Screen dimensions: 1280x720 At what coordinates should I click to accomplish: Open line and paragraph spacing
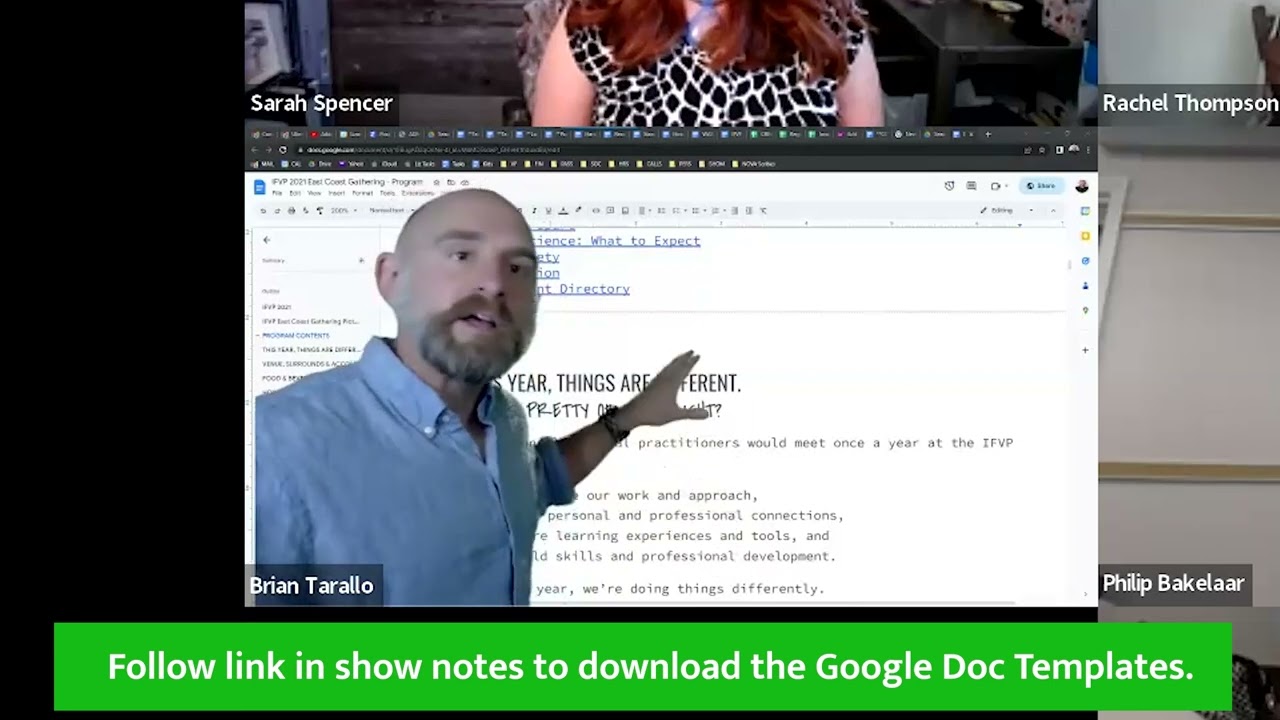tap(662, 210)
